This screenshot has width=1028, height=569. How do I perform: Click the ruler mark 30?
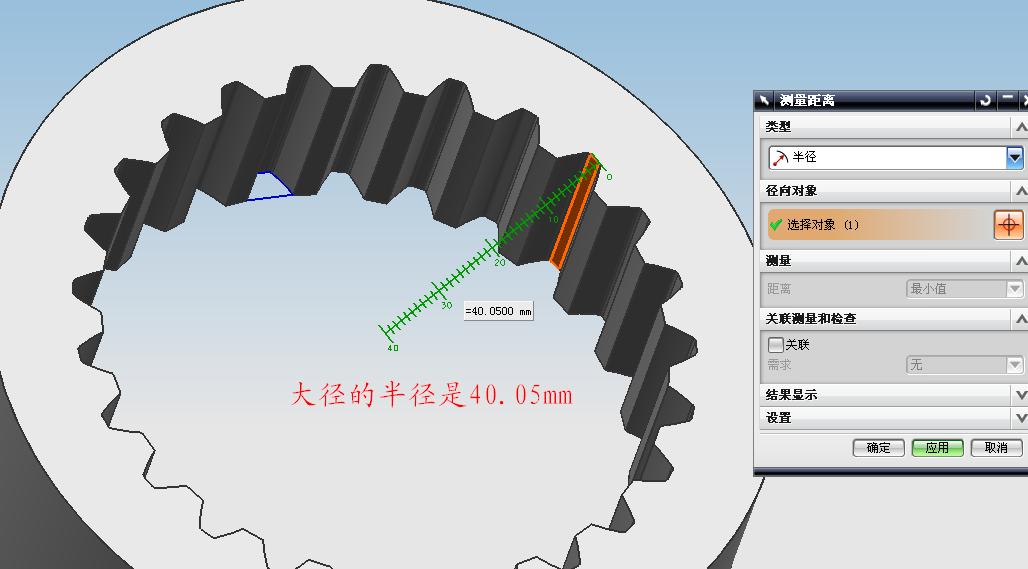click(446, 305)
